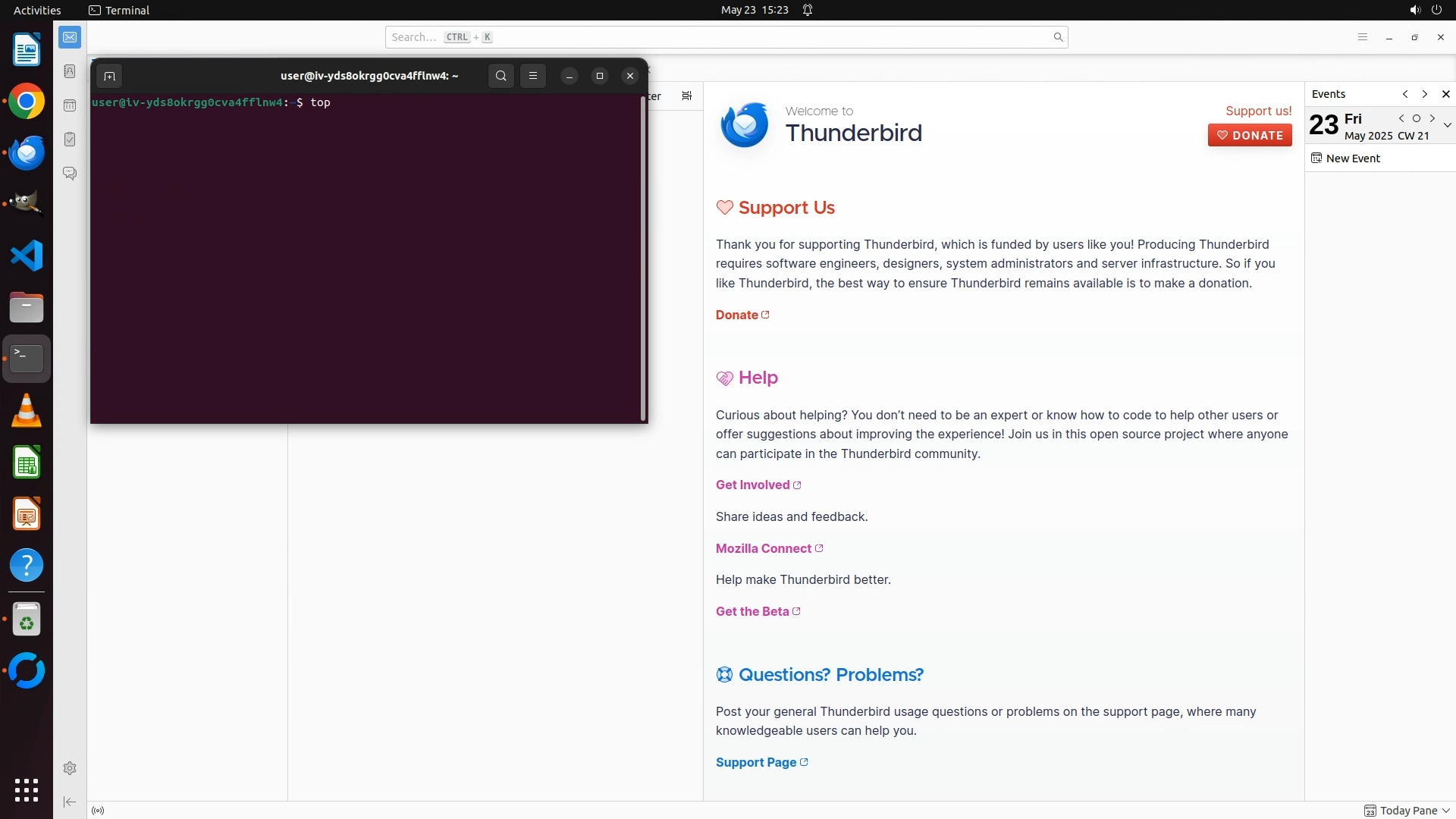The width and height of the screenshot is (1456, 819).
Task: Click the terminal window scrollbar
Action: [x=643, y=258]
